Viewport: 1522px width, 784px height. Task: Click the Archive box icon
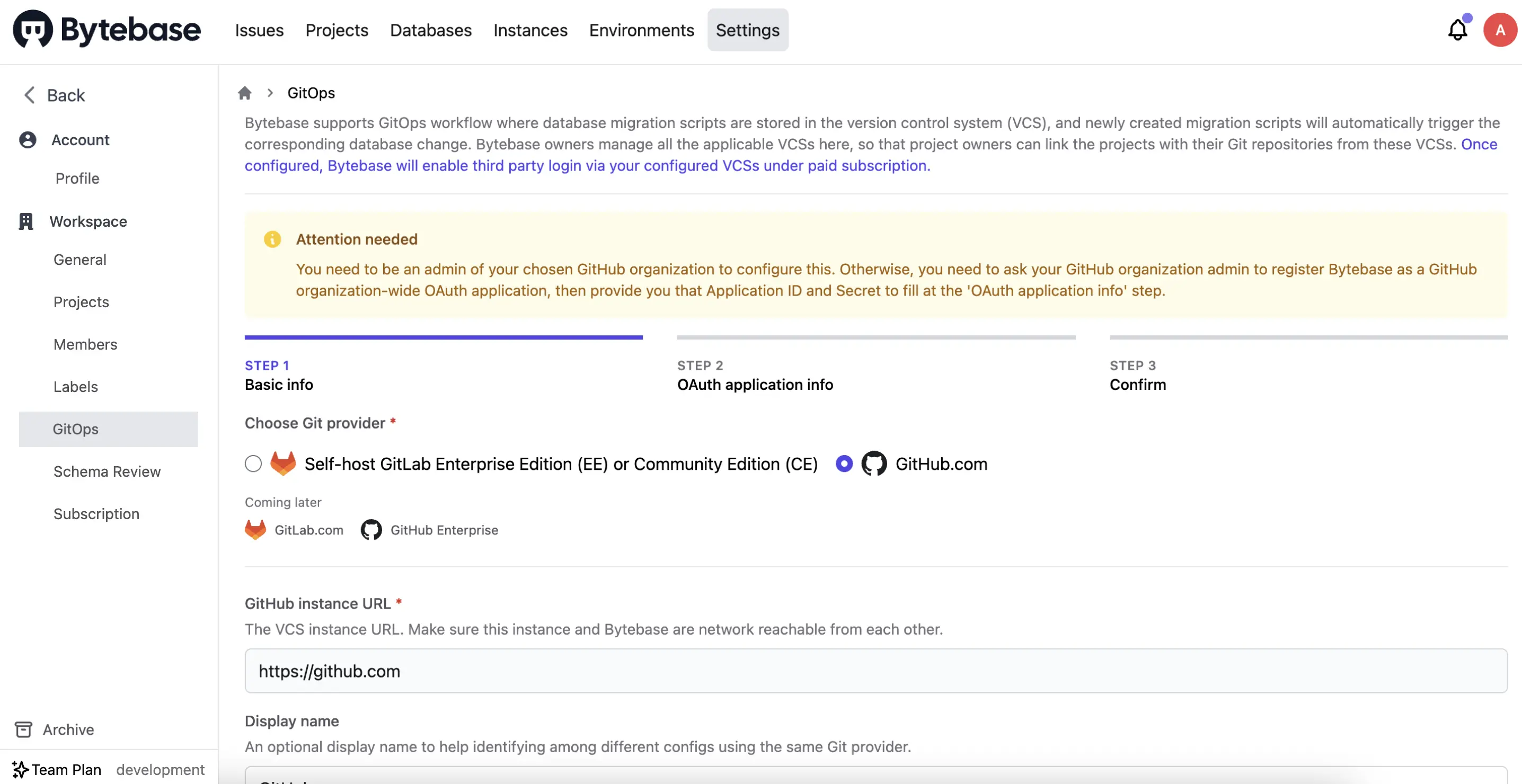tap(23, 729)
